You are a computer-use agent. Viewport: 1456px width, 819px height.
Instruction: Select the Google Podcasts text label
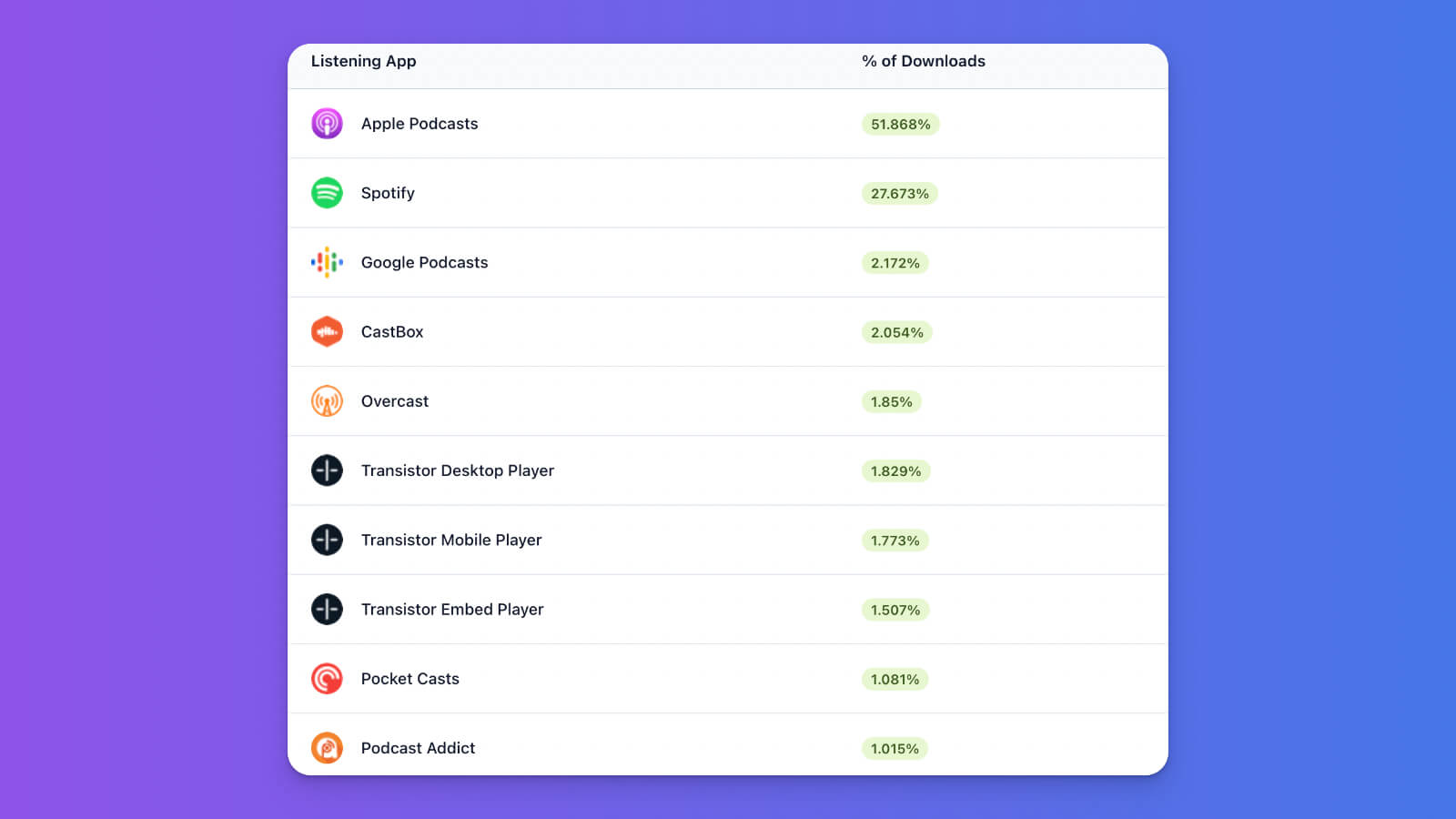[x=424, y=262]
